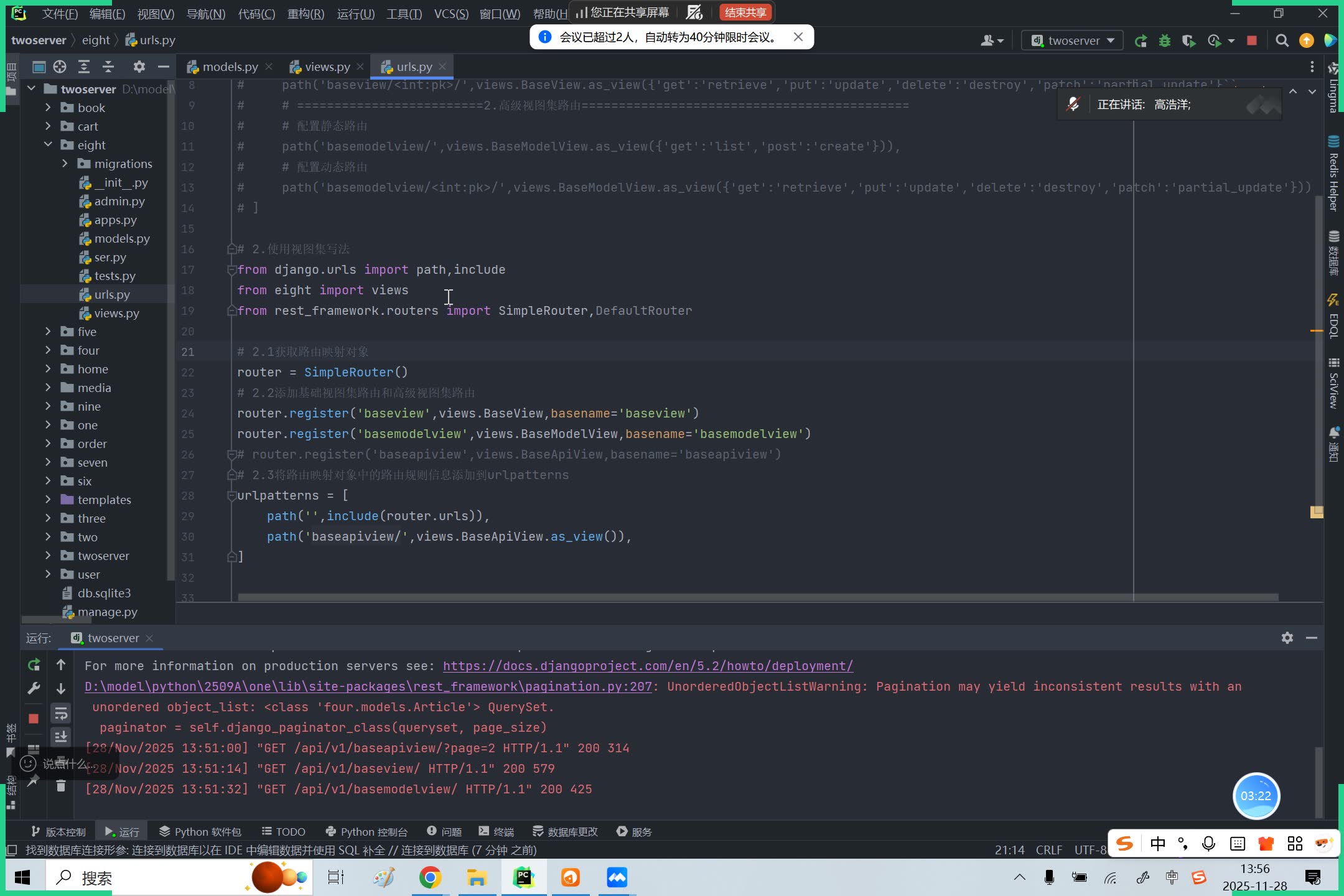Expand the templates folder
This screenshot has width=1344, height=896.
click(x=48, y=500)
